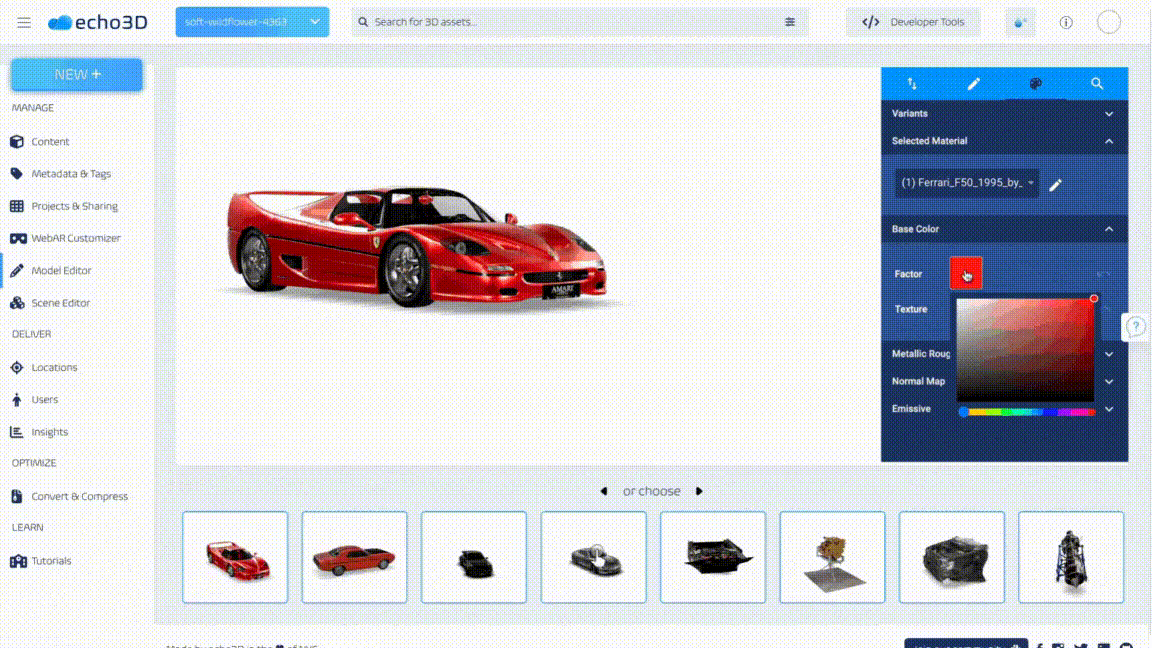Open search filter options icon
This screenshot has height=648, width=1152.
coord(790,22)
